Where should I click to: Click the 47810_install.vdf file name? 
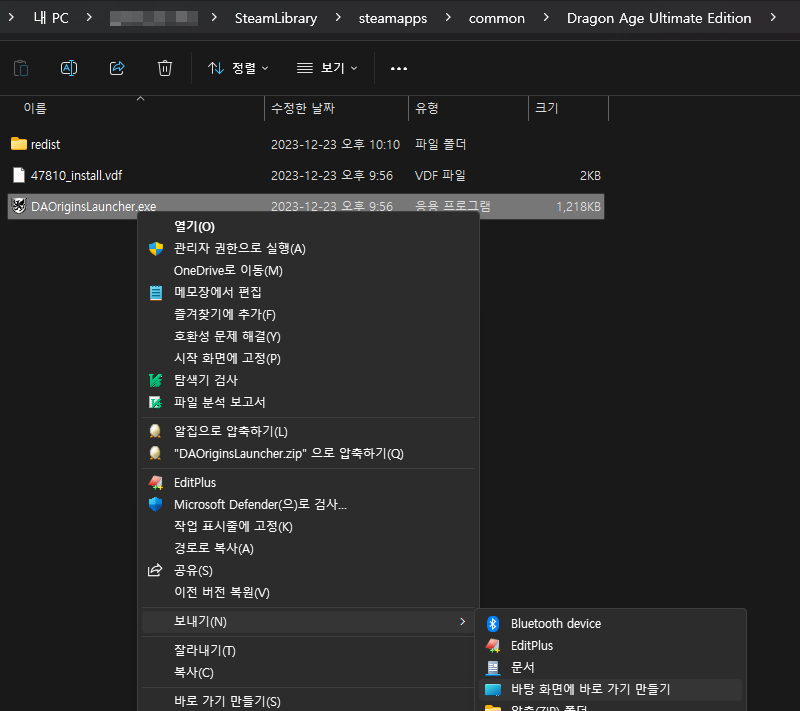pyautogui.click(x=77, y=175)
